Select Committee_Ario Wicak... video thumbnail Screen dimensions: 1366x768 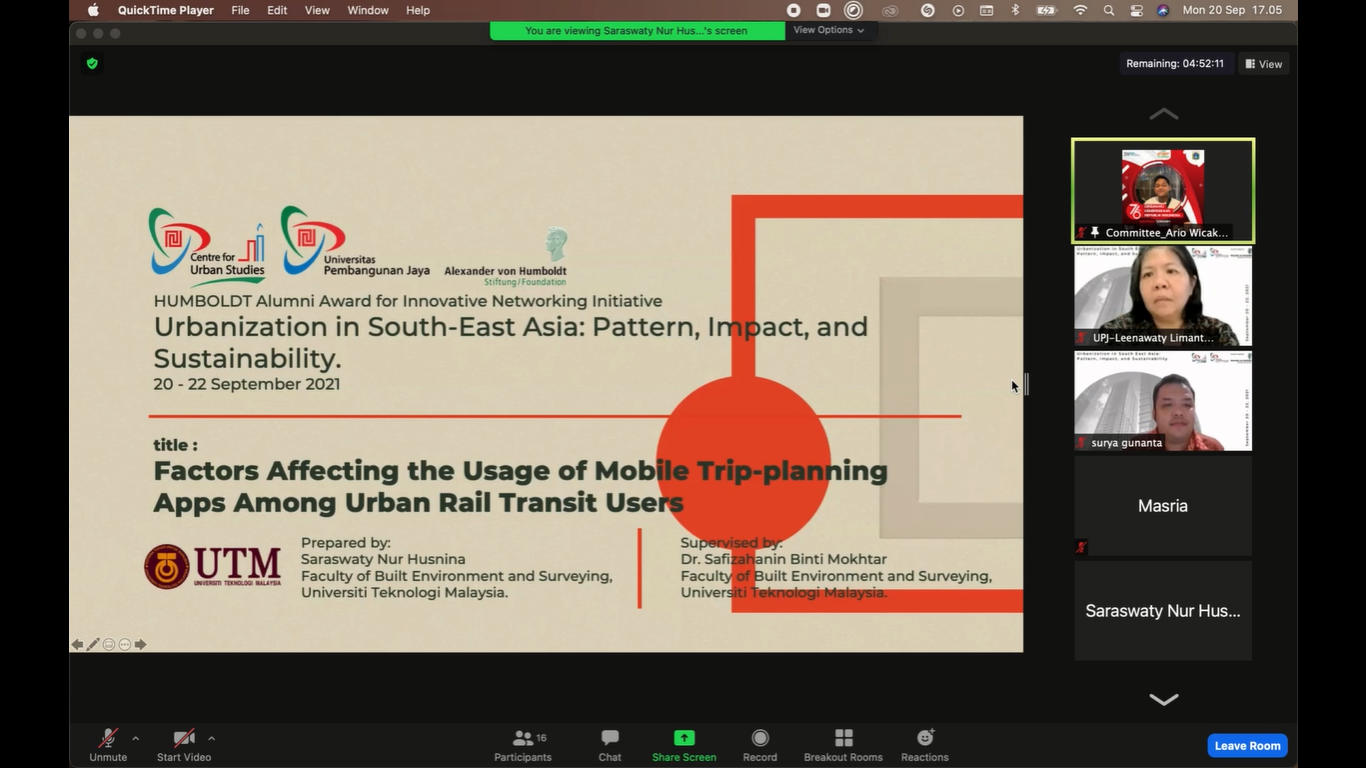pyautogui.click(x=1163, y=190)
